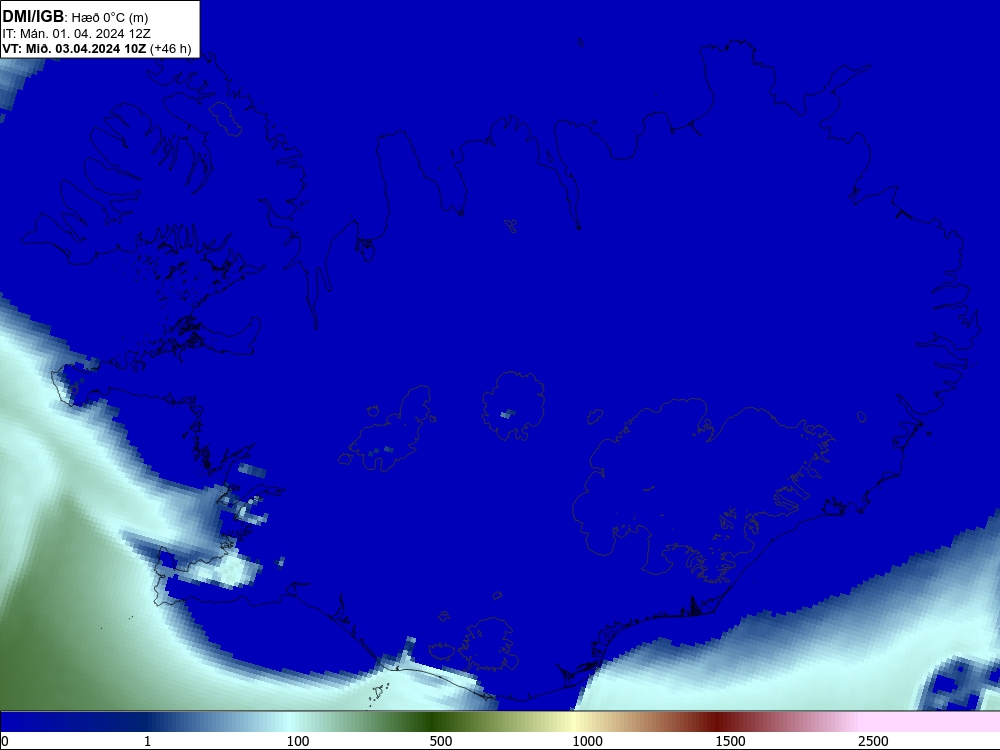Image resolution: width=1000 pixels, height=750 pixels.
Task: Click the 500 label on color scale
Action: coord(441,741)
